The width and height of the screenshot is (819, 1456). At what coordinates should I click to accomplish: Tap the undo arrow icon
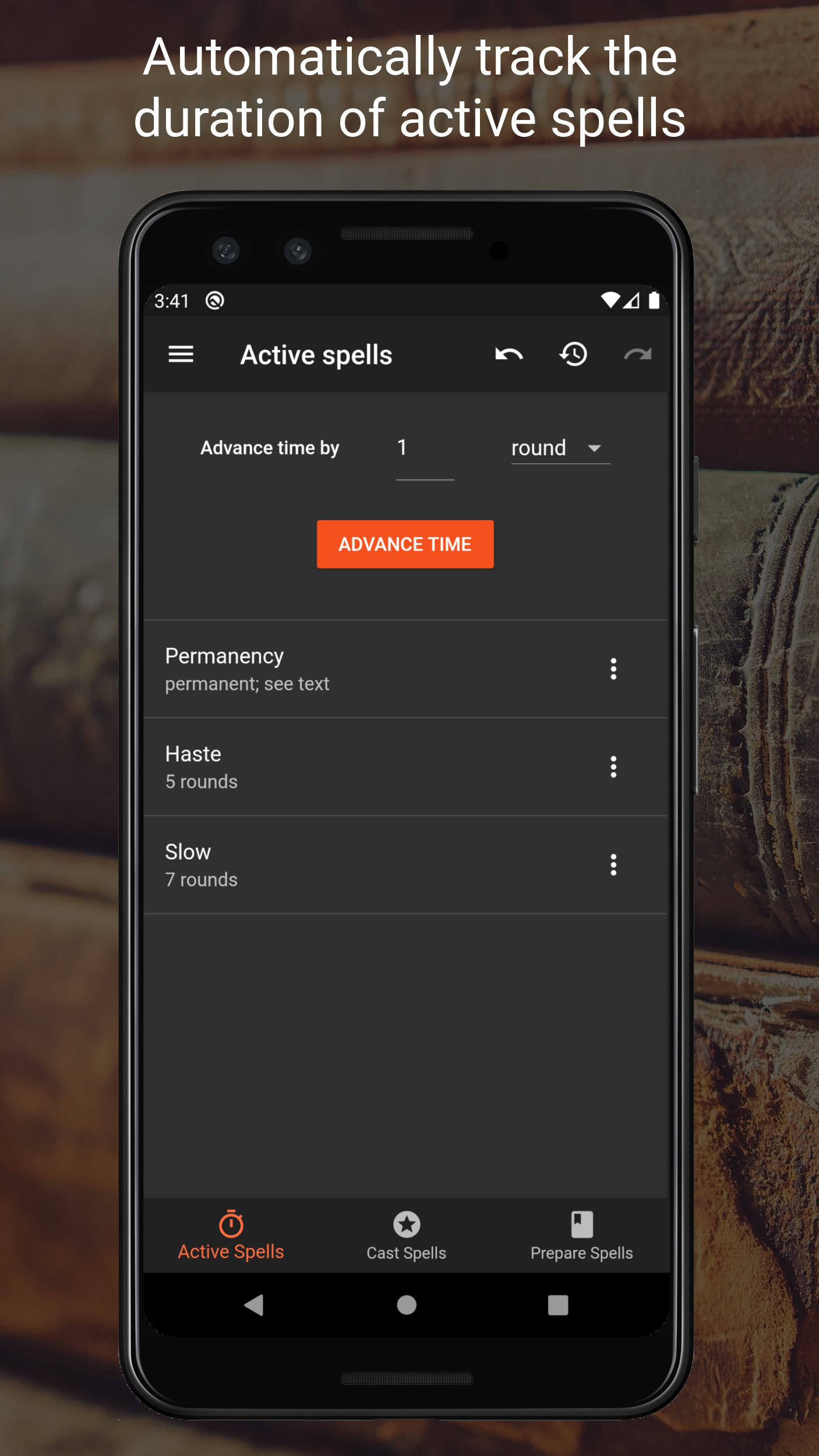click(509, 354)
